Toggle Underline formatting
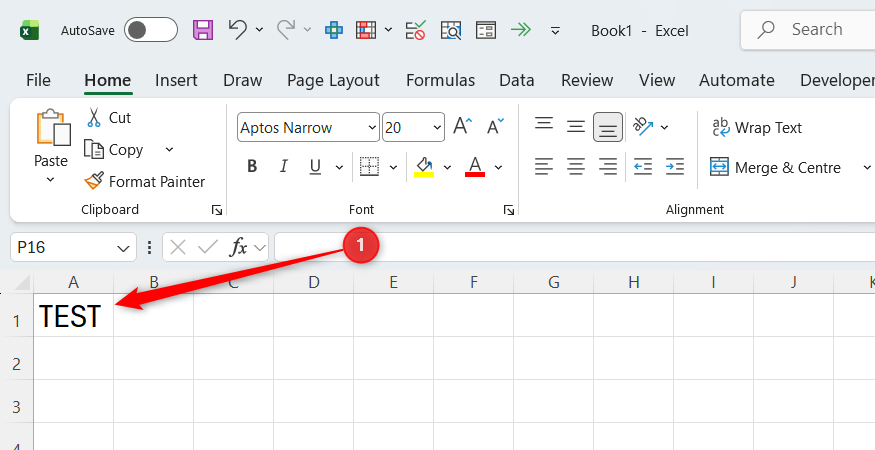 tap(315, 166)
